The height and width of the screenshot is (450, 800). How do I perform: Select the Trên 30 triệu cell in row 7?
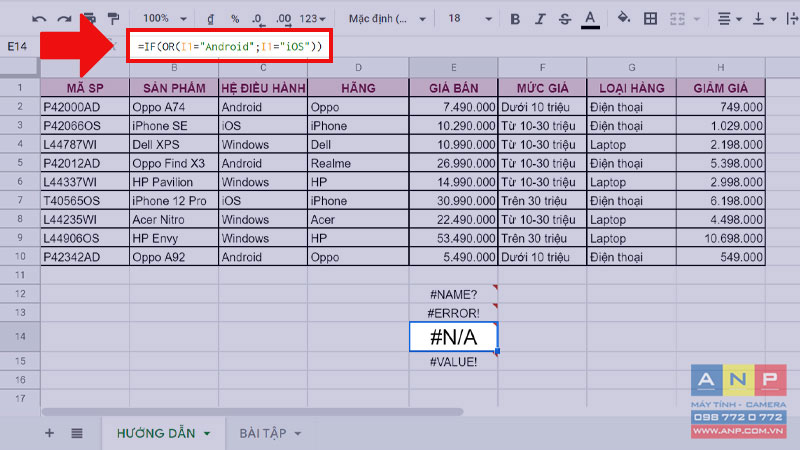tap(542, 201)
